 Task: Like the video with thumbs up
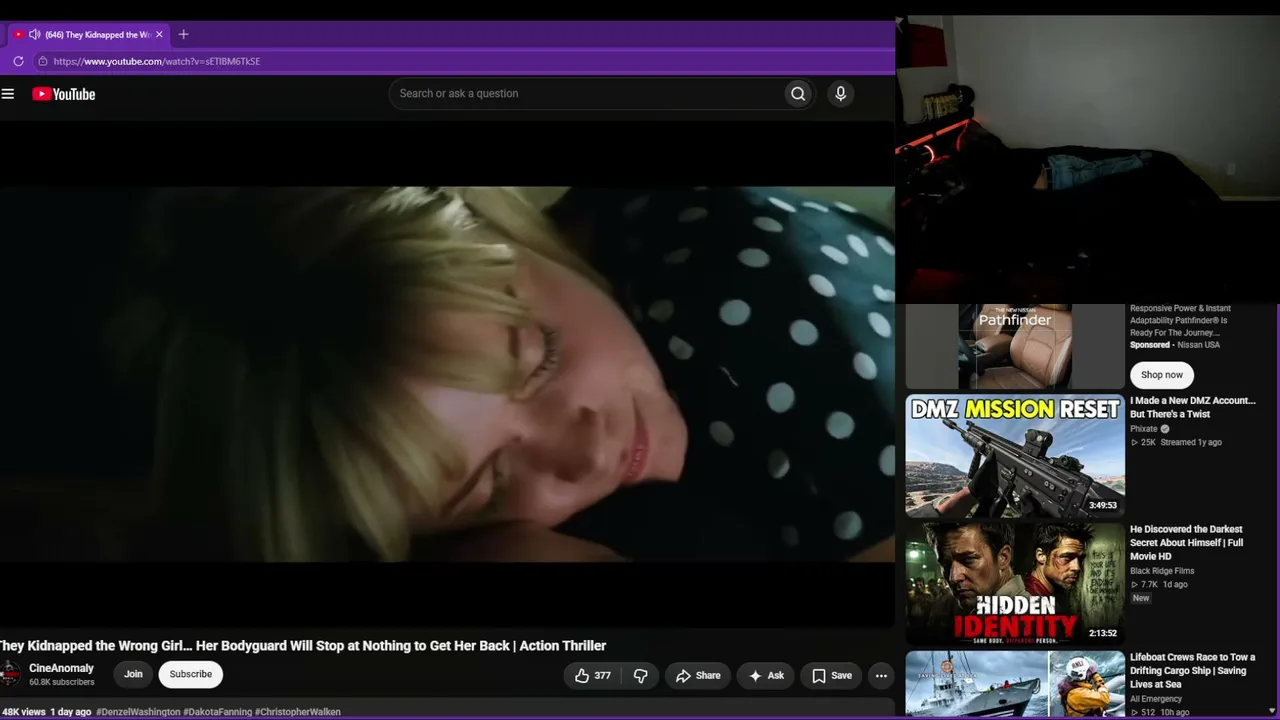click(592, 676)
